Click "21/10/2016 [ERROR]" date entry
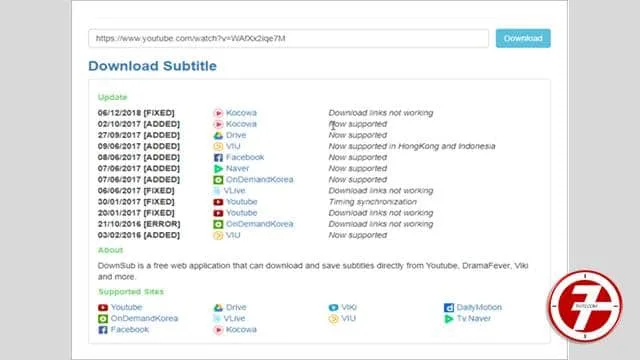 pyautogui.click(x=139, y=224)
